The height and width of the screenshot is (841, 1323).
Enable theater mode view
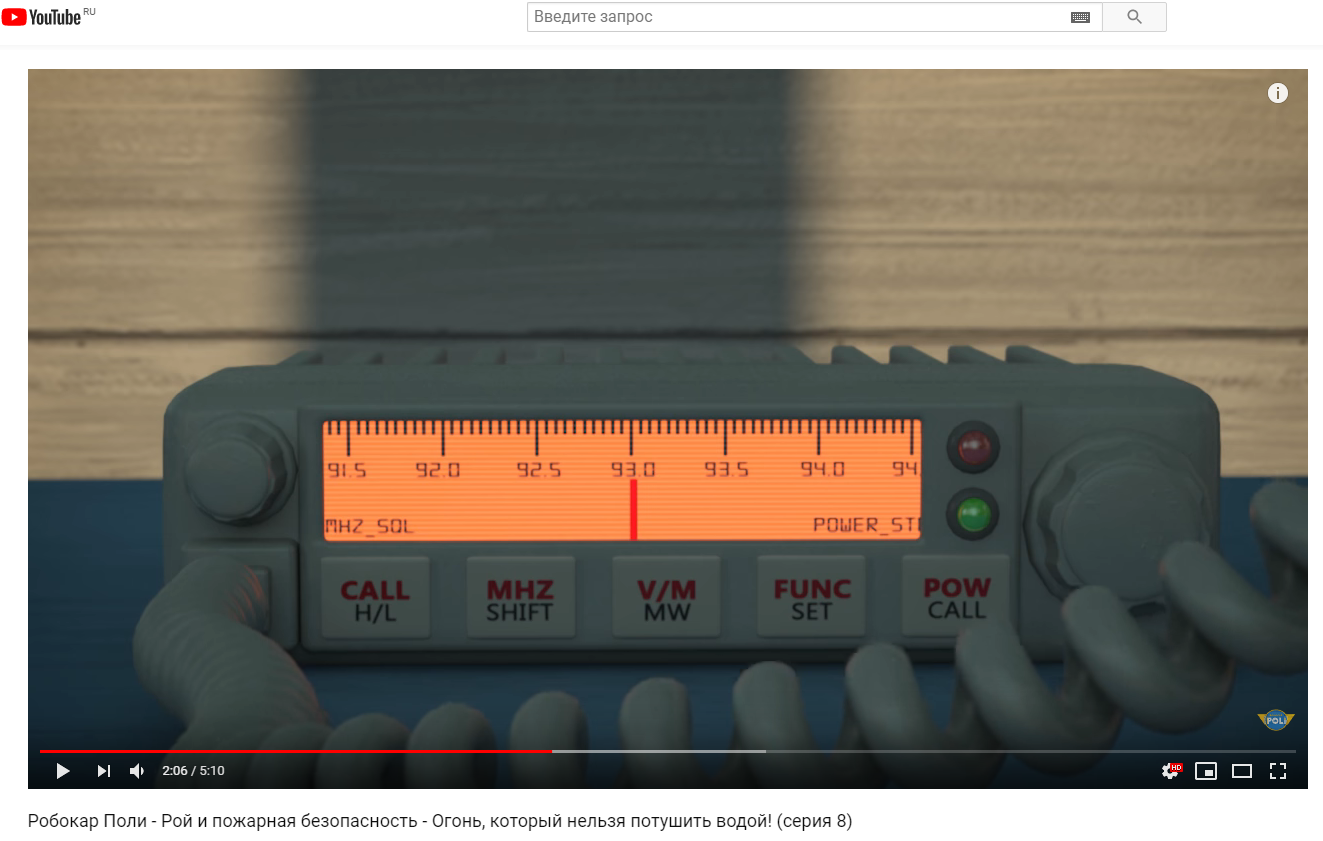tap(1242, 771)
